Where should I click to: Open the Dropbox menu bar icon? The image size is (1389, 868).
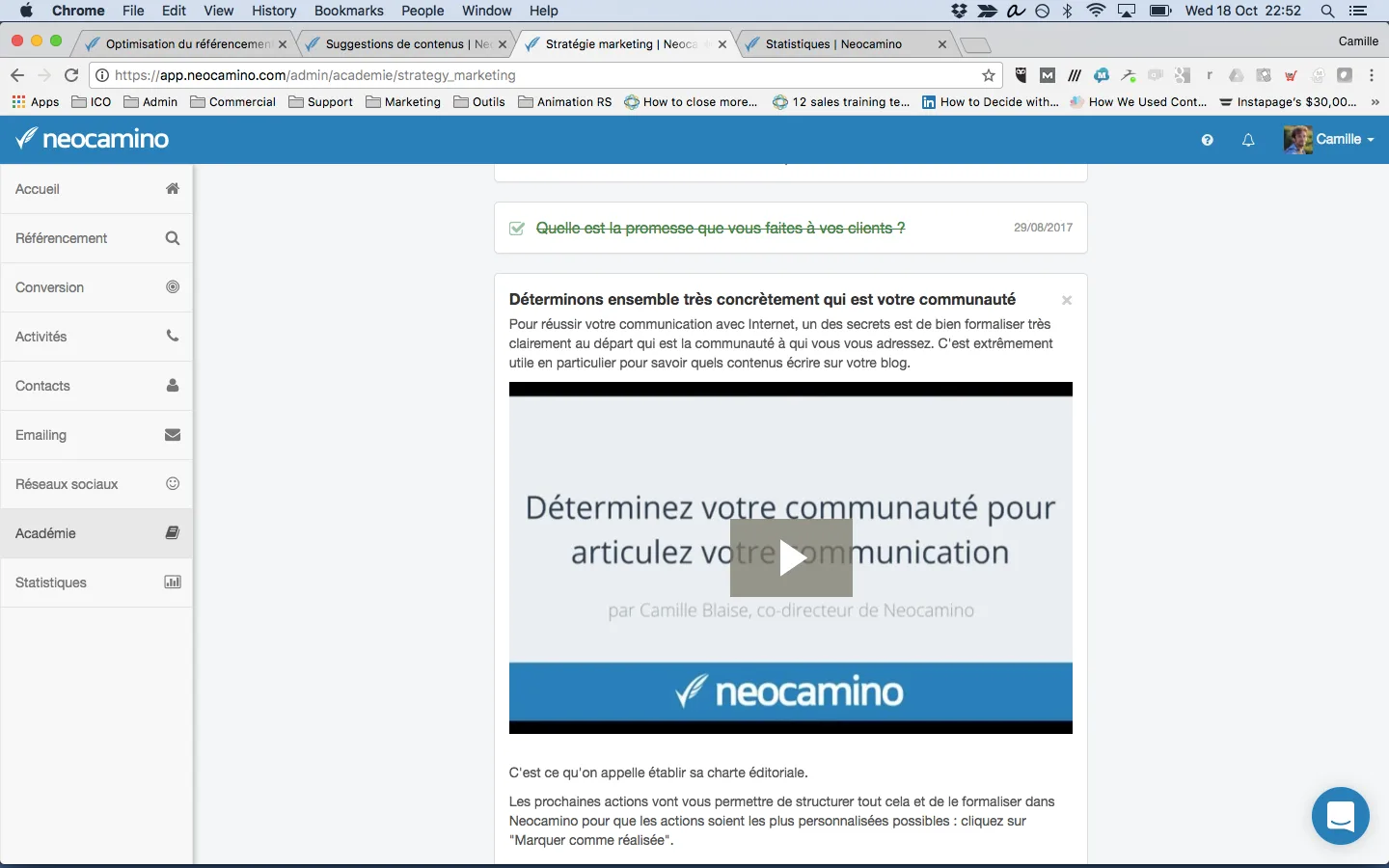coord(959,11)
